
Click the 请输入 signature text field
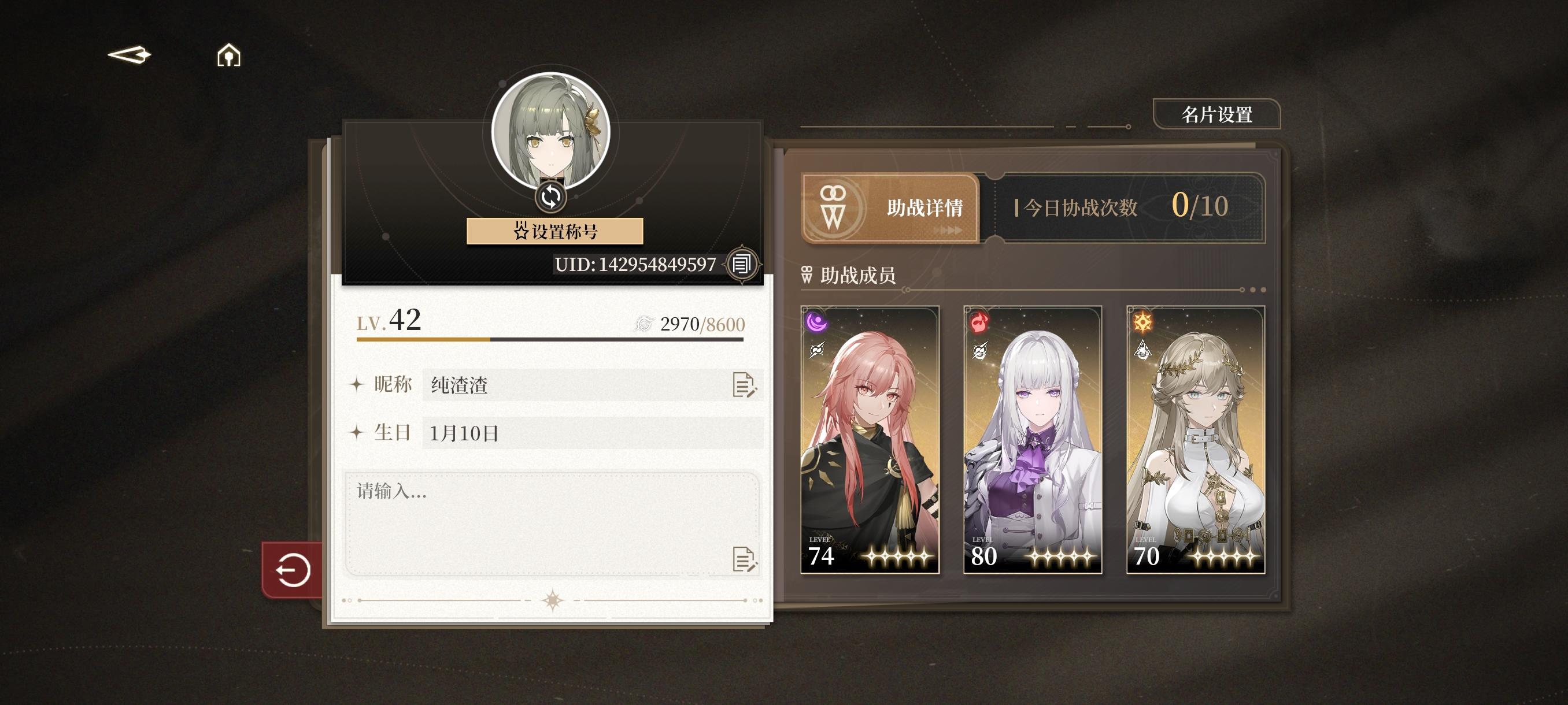point(552,524)
